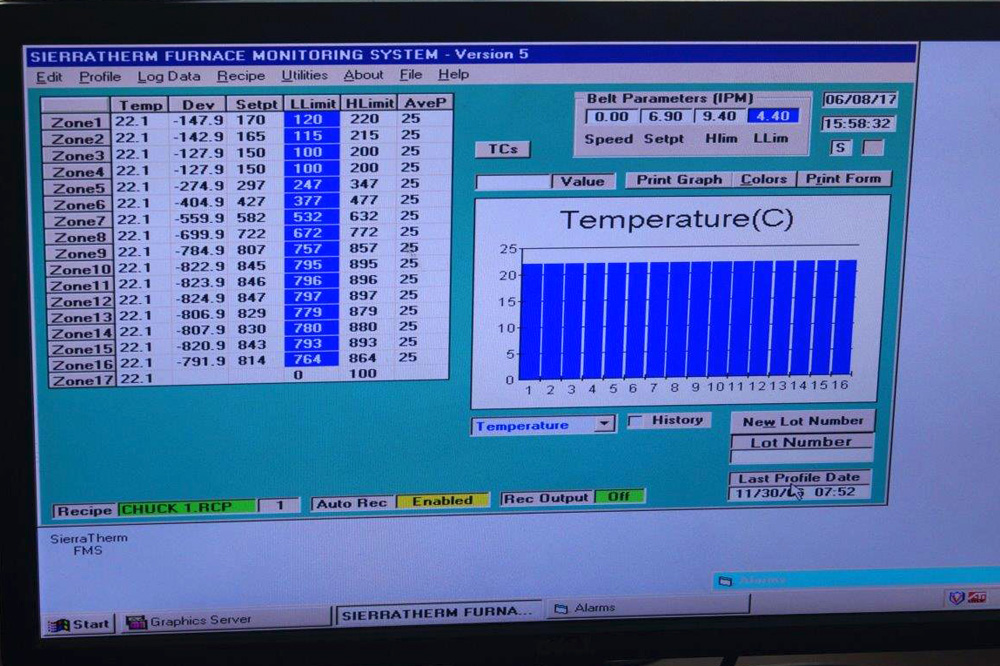Open the Utilities menu

point(304,75)
